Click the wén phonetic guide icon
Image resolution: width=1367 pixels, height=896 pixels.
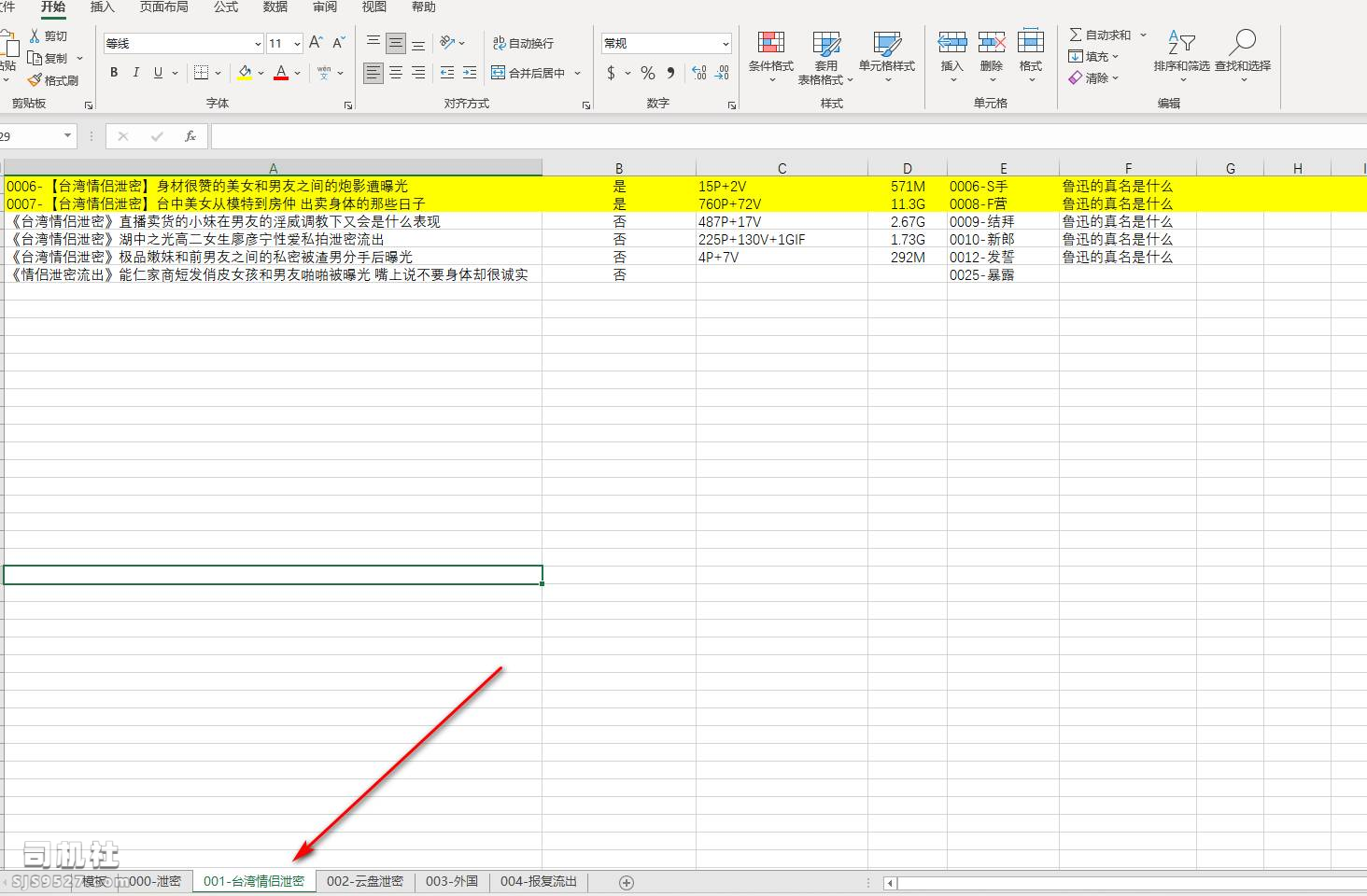click(324, 73)
